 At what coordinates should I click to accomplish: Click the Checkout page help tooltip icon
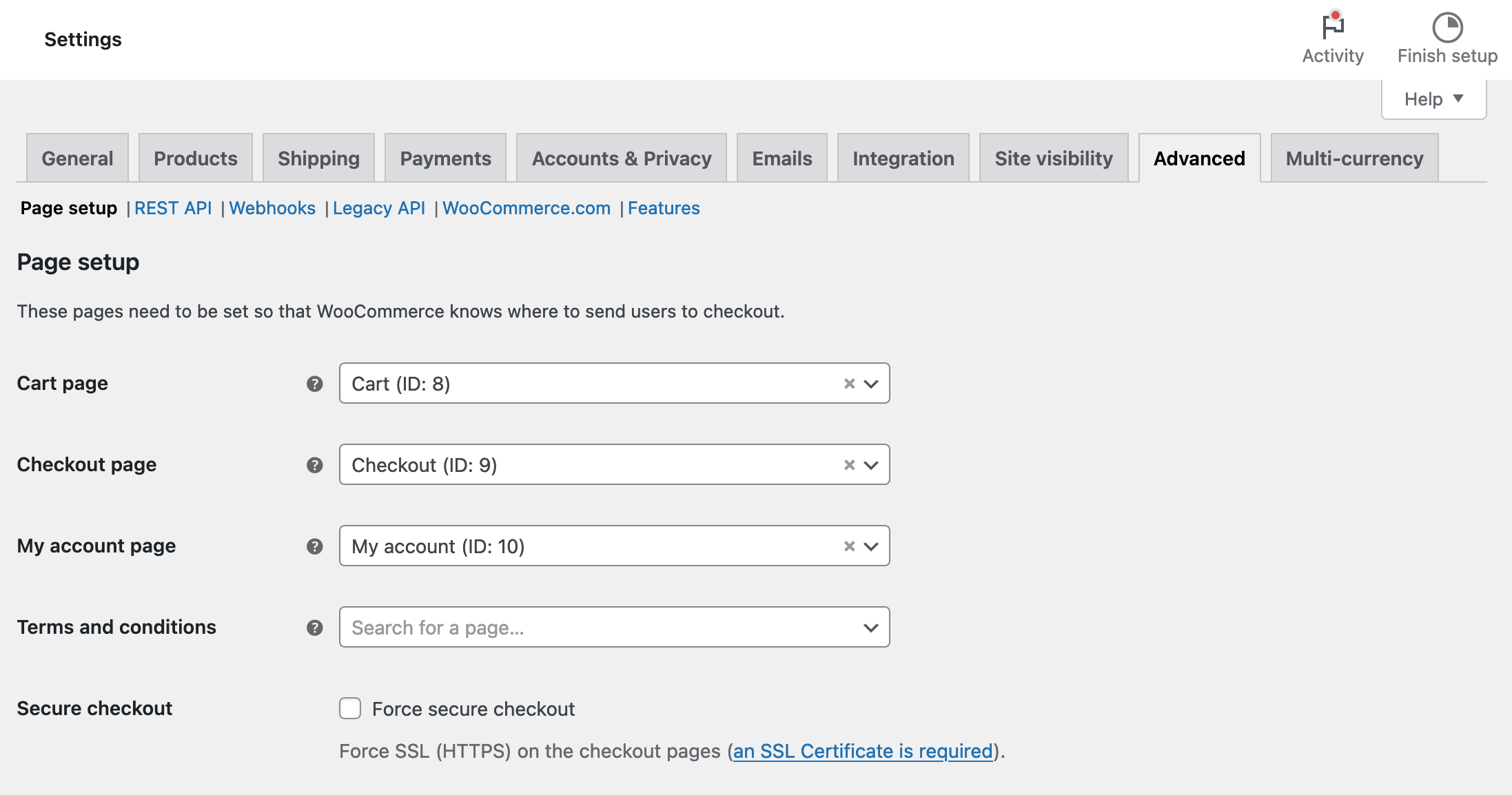pos(315,465)
